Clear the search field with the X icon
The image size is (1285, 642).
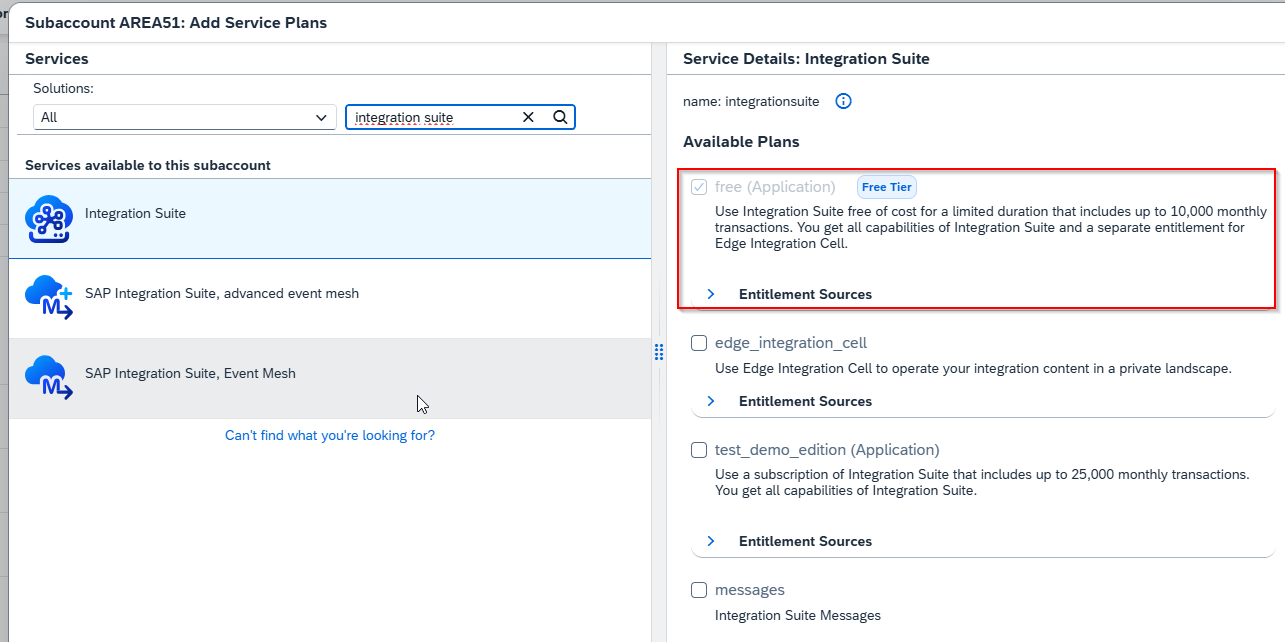click(x=528, y=117)
